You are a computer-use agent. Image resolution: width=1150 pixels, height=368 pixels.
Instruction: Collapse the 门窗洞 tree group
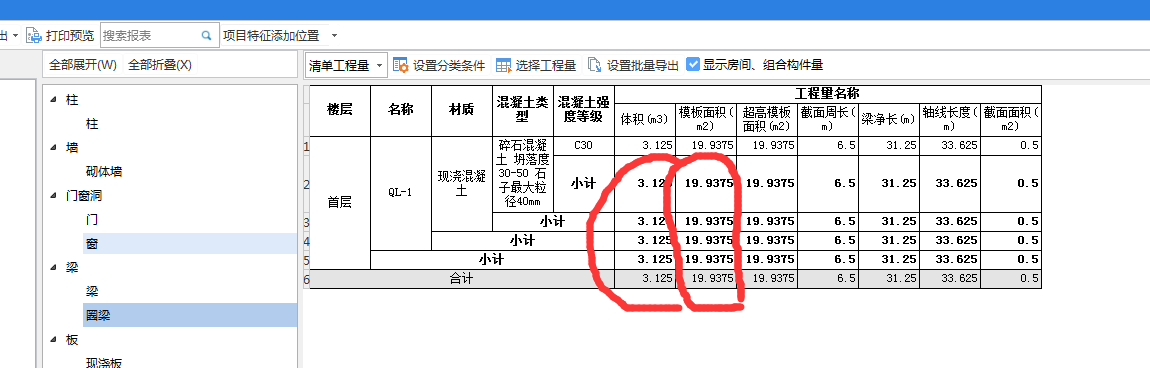point(54,195)
